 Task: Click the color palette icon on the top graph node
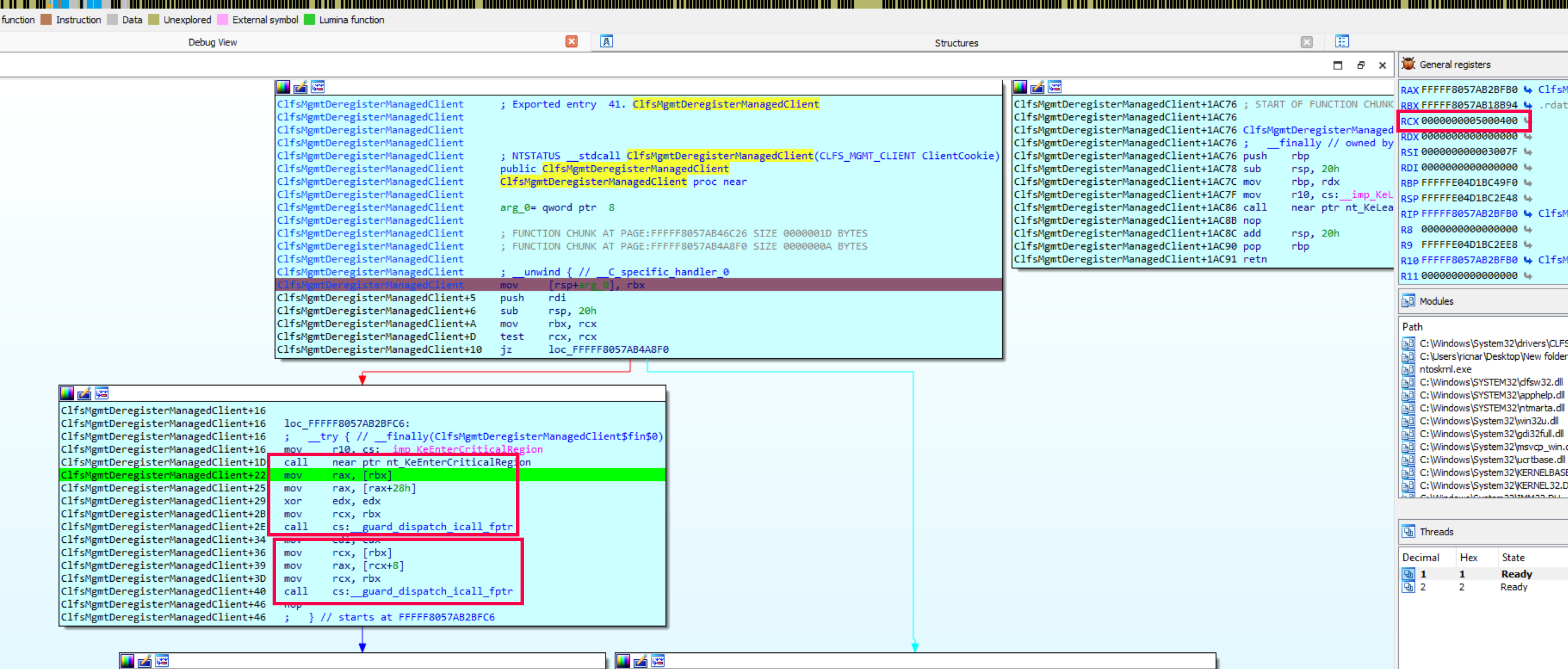(x=283, y=87)
